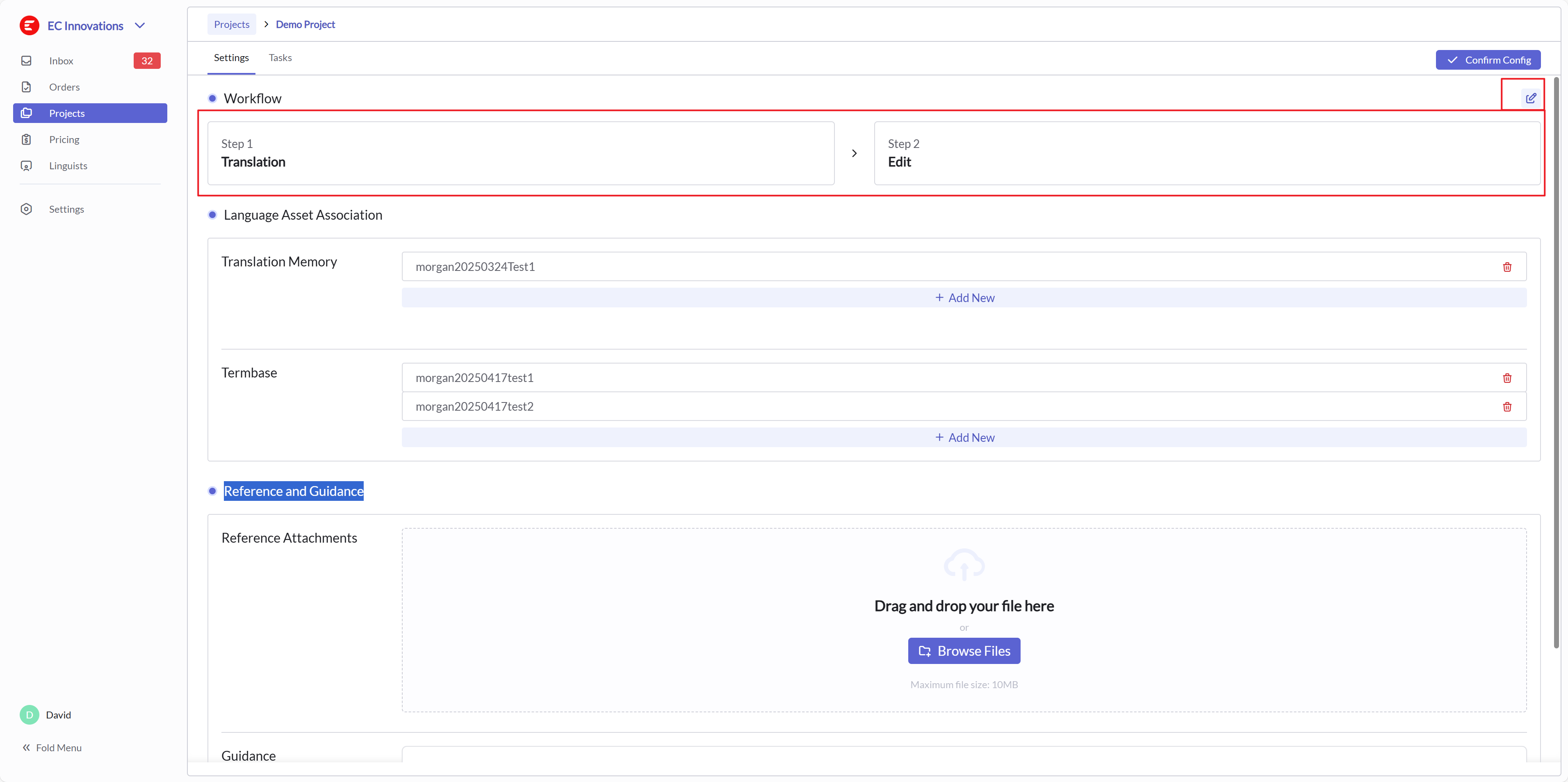
Task: Select the Settings tab
Action: click(231, 58)
